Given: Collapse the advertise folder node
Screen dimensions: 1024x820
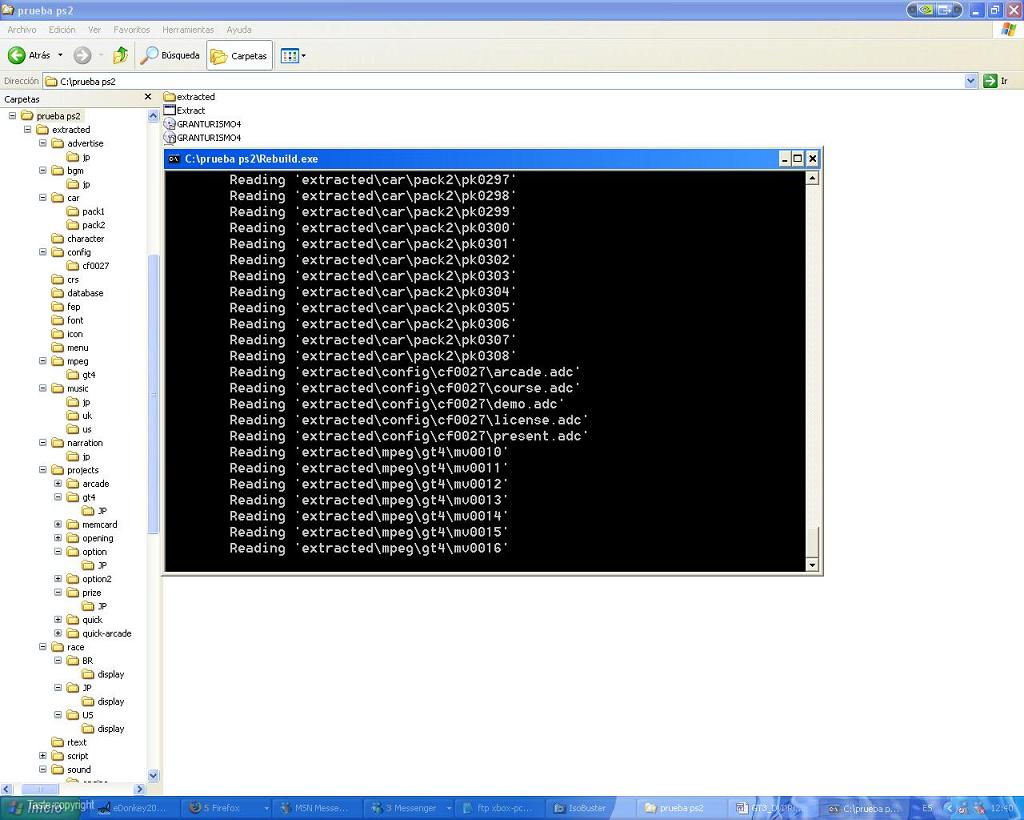Looking at the screenshot, I should 42,143.
